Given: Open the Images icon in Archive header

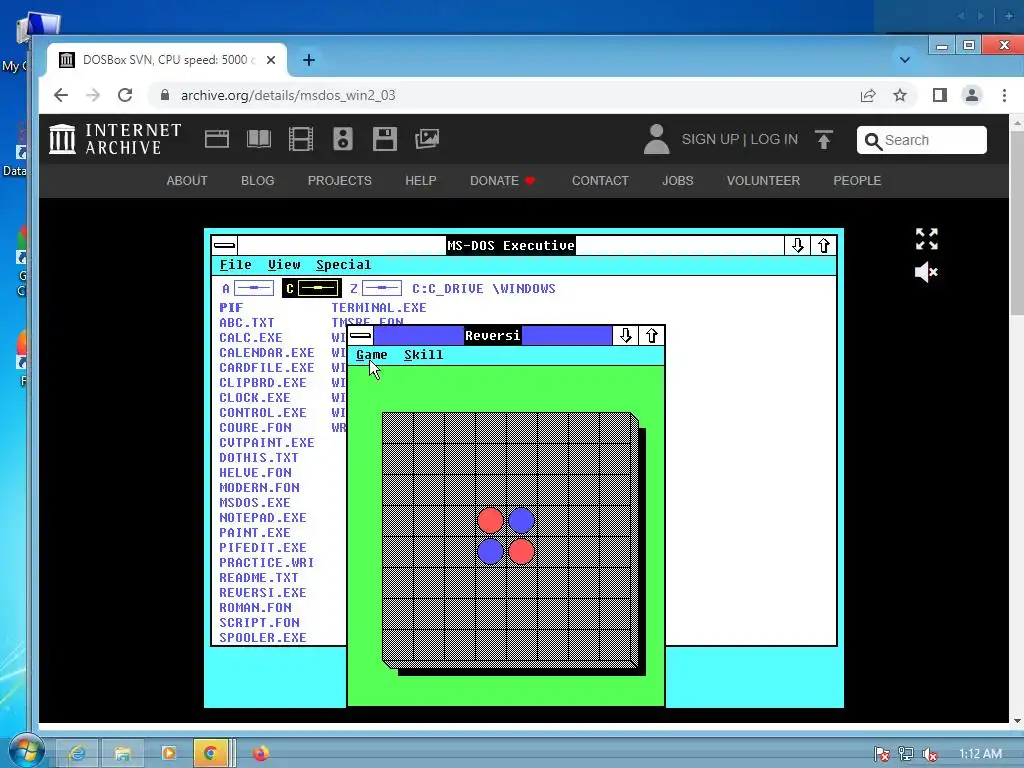Looking at the screenshot, I should click(427, 139).
